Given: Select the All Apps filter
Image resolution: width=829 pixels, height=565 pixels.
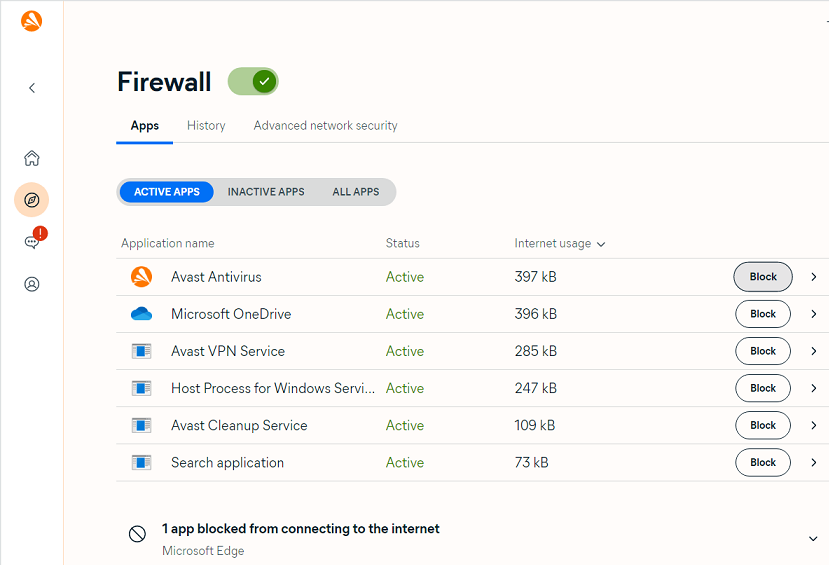Looking at the screenshot, I should coord(356,192).
